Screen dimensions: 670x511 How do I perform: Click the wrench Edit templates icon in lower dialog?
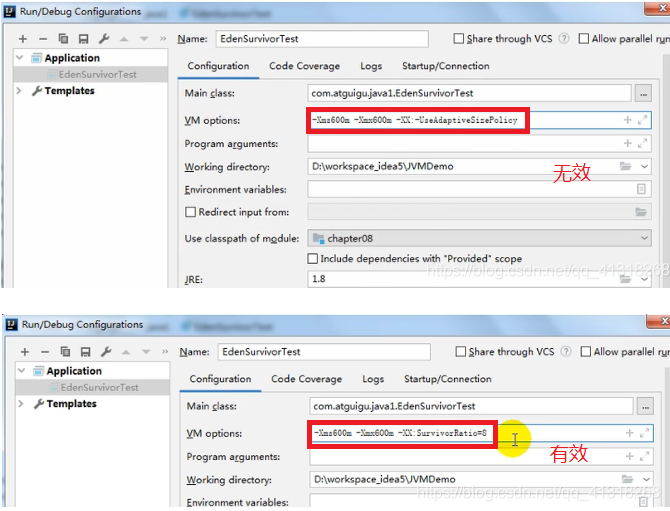pos(106,352)
